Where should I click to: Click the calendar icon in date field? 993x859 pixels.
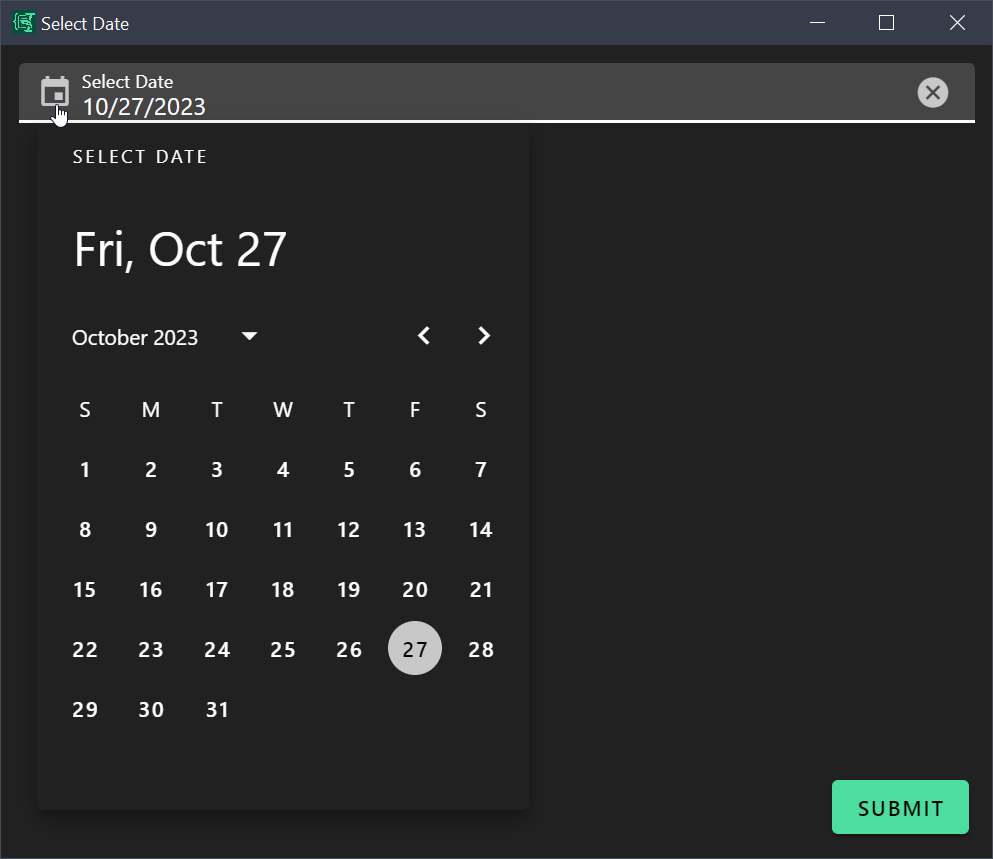point(54,93)
